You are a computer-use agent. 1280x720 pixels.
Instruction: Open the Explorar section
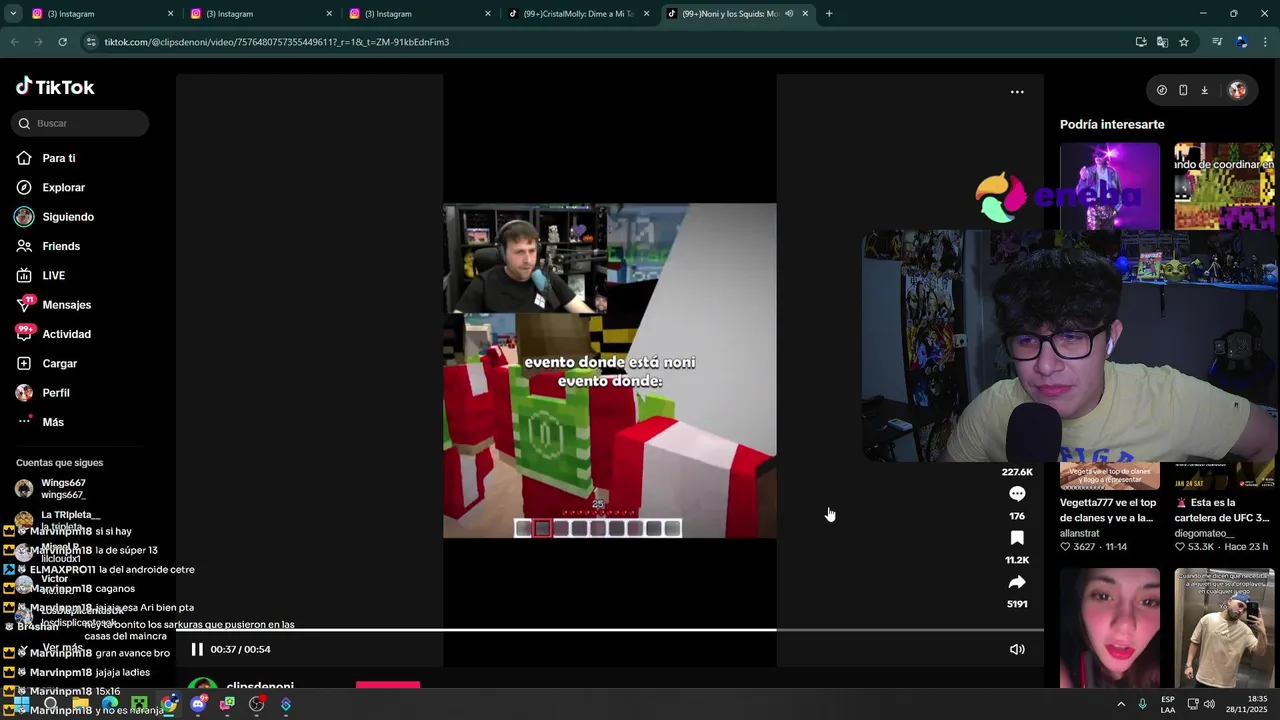[x=63, y=187]
